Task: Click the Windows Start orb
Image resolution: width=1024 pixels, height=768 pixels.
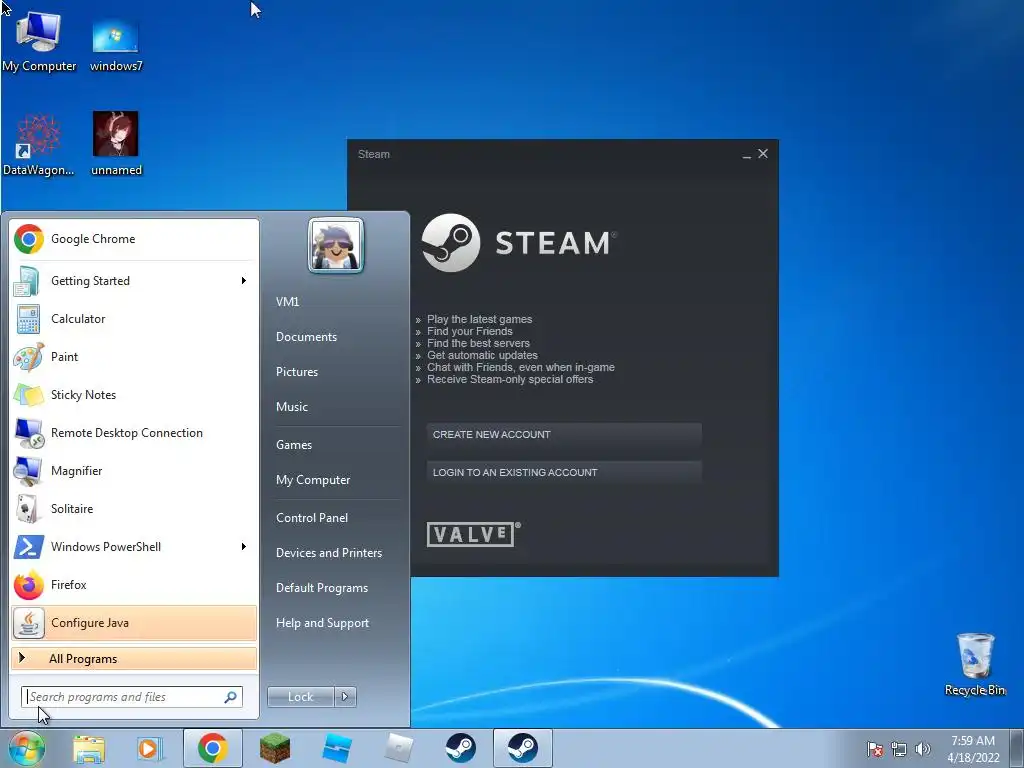Action: [26, 748]
